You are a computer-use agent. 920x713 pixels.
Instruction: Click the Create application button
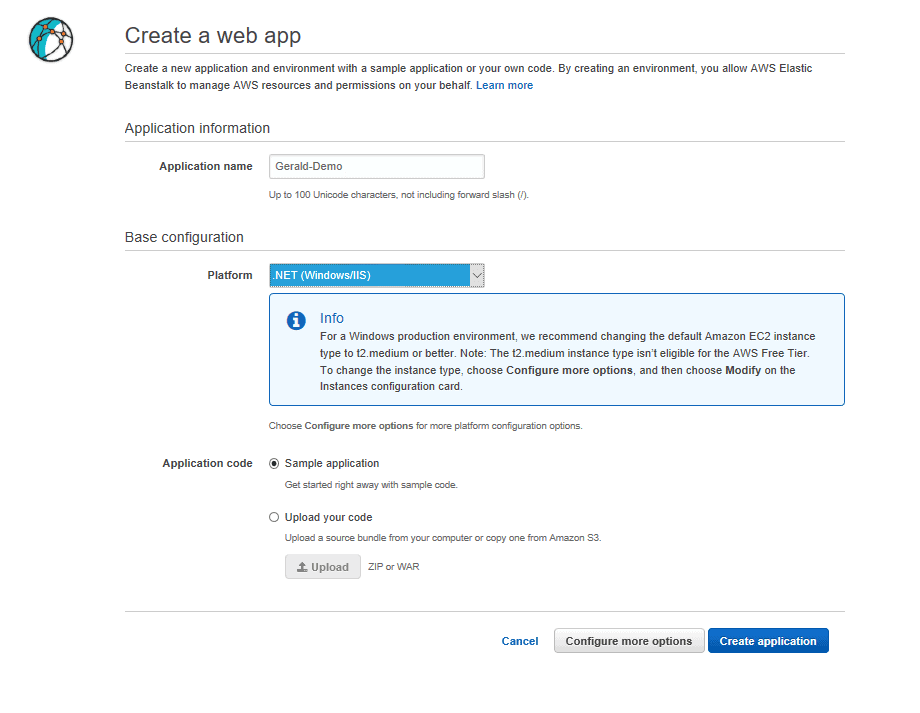pyautogui.click(x=768, y=641)
